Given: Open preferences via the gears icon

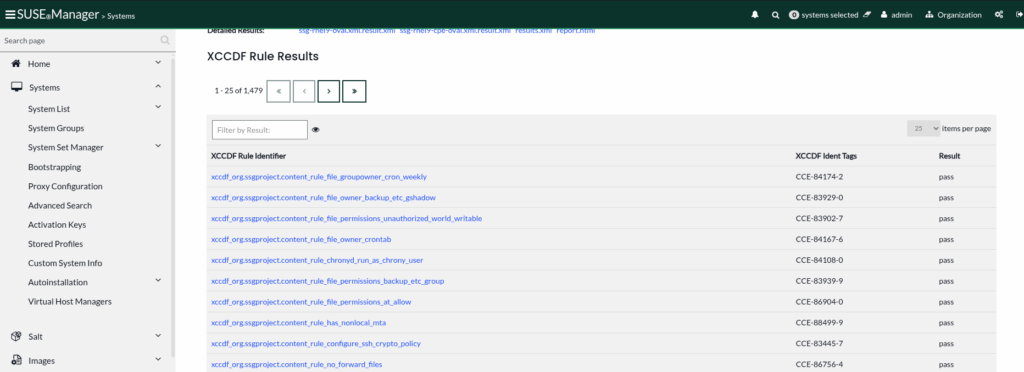Looking at the screenshot, I should 999,15.
